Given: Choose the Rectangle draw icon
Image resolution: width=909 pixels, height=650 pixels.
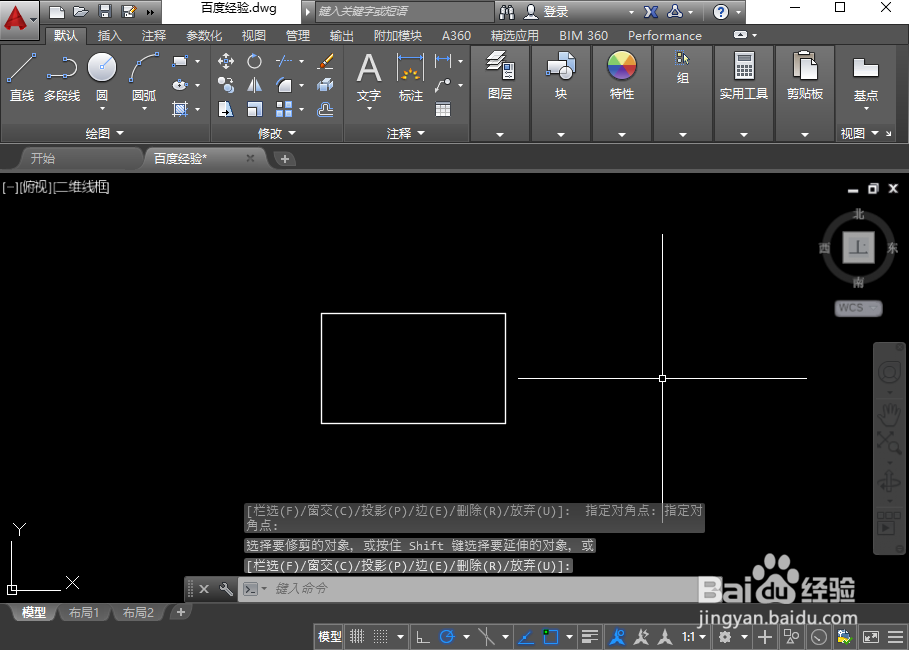Looking at the screenshot, I should pos(180,61).
